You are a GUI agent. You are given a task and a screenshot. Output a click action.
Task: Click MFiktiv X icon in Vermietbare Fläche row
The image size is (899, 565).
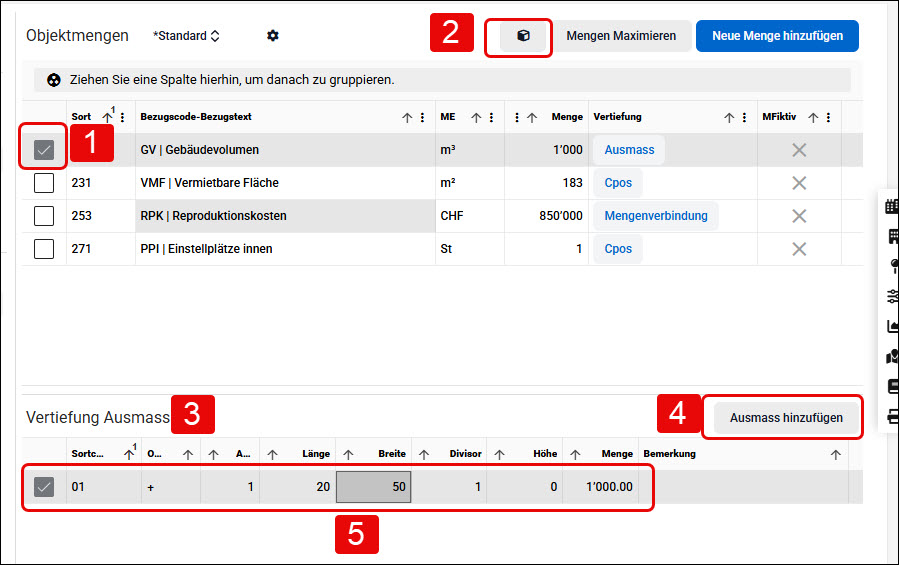tap(799, 183)
